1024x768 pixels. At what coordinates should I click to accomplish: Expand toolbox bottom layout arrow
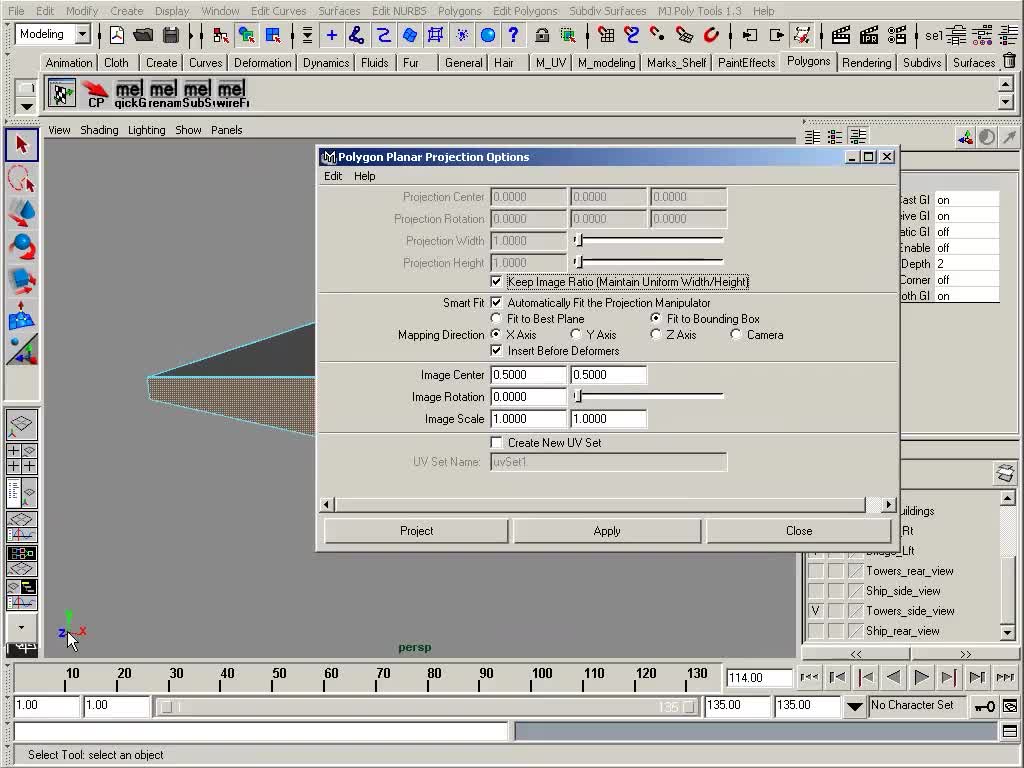(22, 628)
